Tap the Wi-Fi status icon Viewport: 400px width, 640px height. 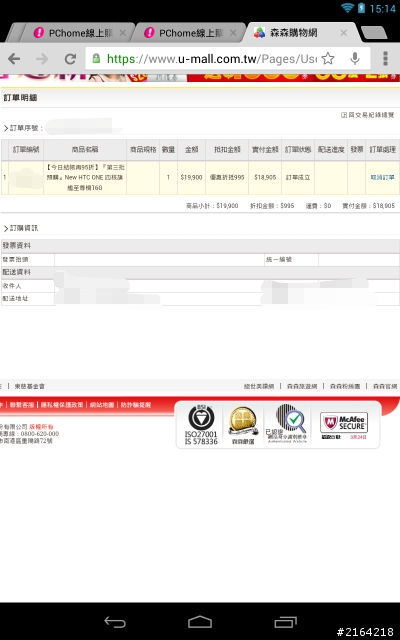tap(347, 8)
